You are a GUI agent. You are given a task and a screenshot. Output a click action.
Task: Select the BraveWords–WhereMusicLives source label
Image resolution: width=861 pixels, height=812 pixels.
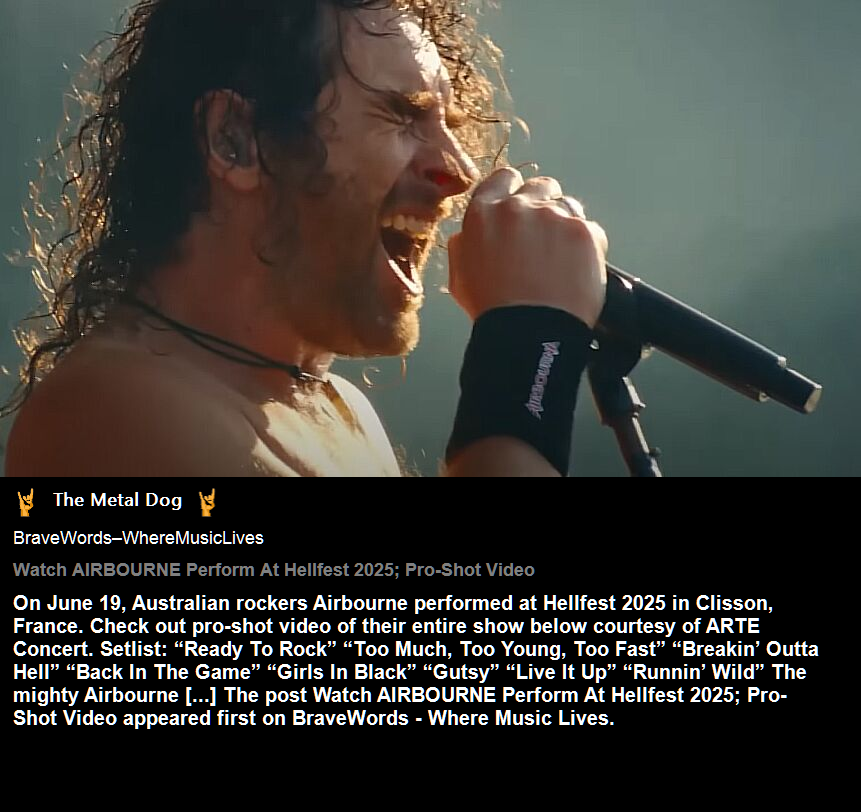click(138, 538)
